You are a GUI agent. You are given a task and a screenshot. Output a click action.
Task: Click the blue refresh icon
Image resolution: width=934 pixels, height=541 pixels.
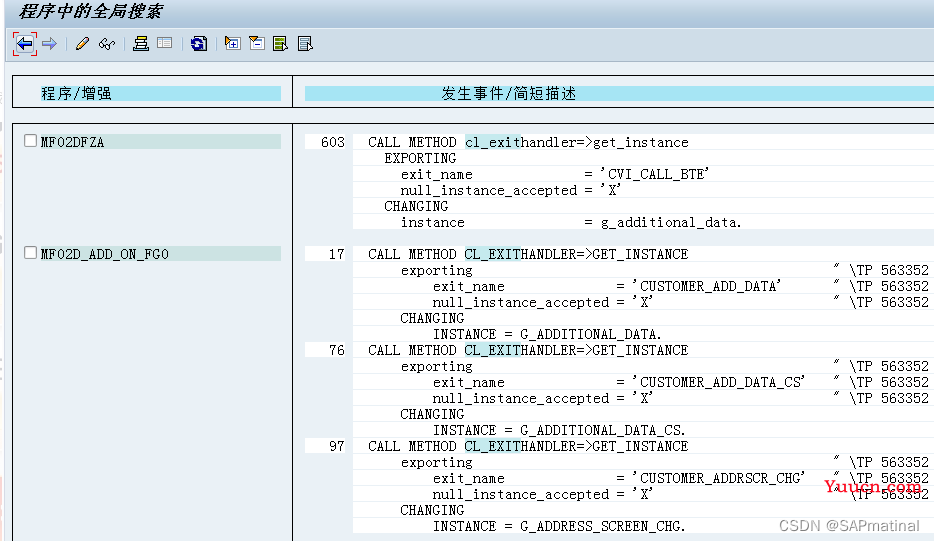198,43
